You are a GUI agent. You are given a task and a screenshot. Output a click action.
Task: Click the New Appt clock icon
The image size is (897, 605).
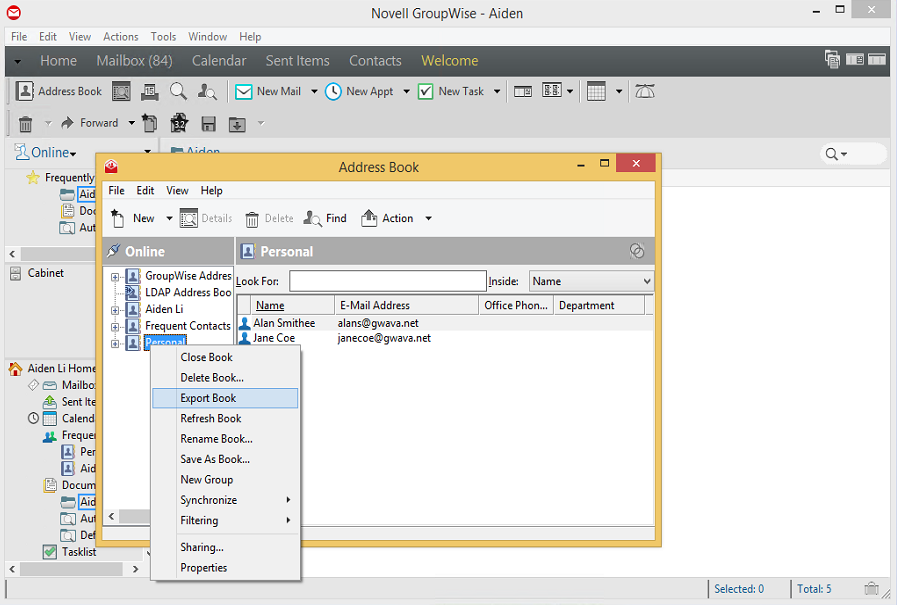click(x=334, y=91)
